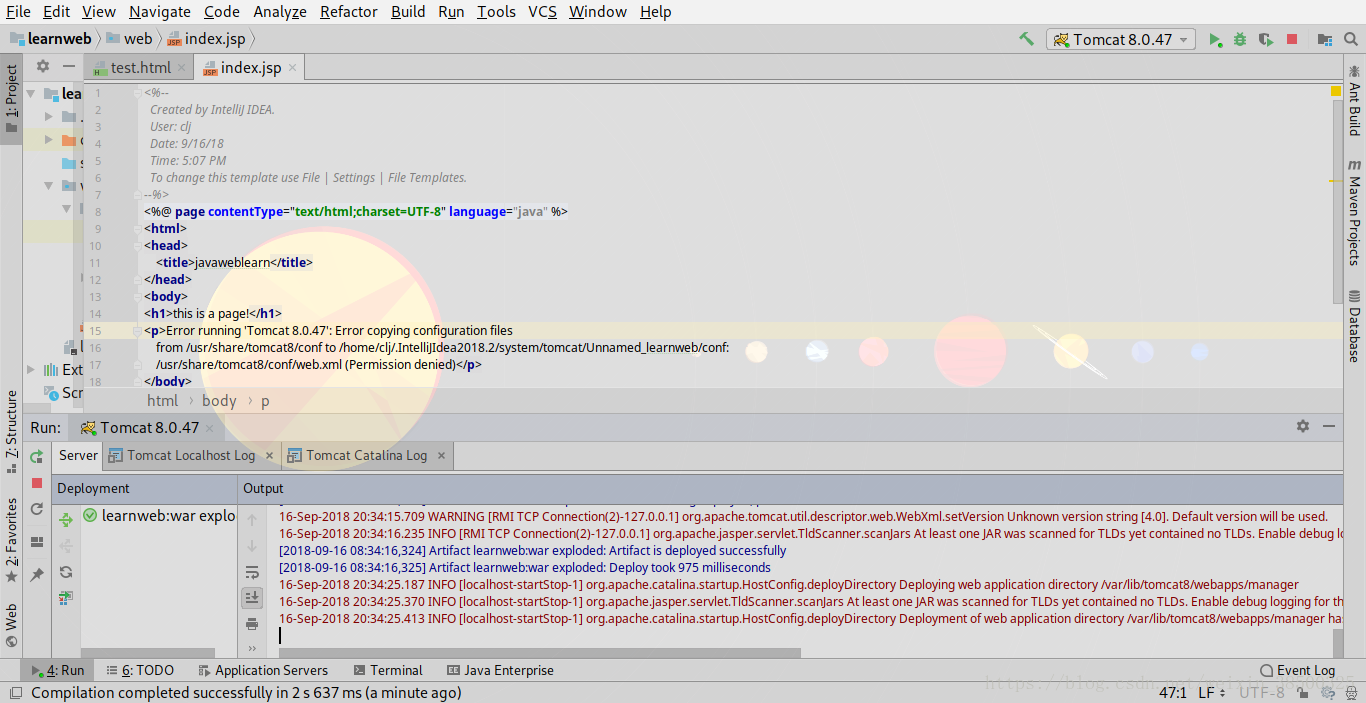Open Run panel settings gear
The image size is (1366, 703).
point(1303,426)
